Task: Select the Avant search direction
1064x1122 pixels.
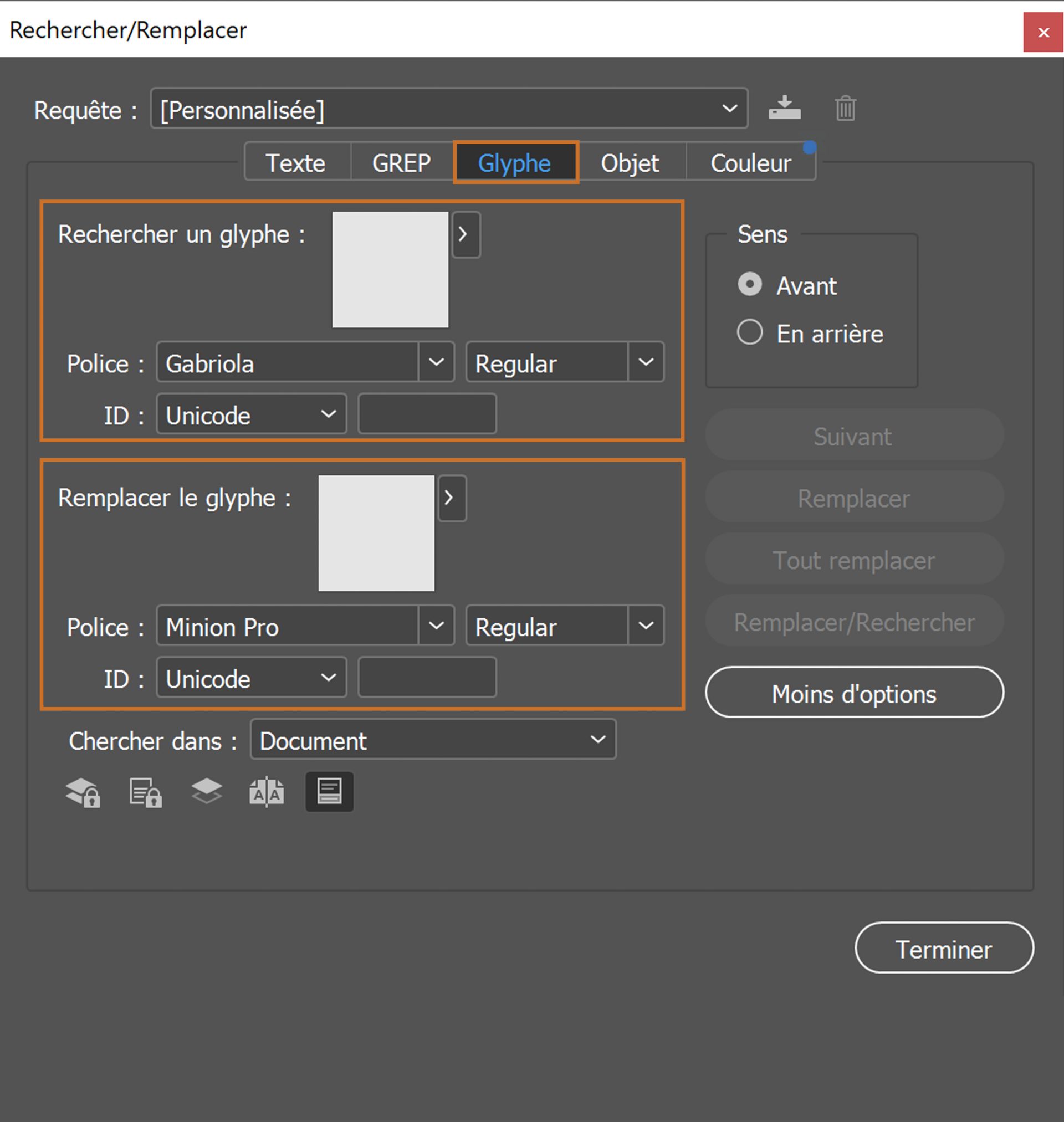Action: [750, 285]
